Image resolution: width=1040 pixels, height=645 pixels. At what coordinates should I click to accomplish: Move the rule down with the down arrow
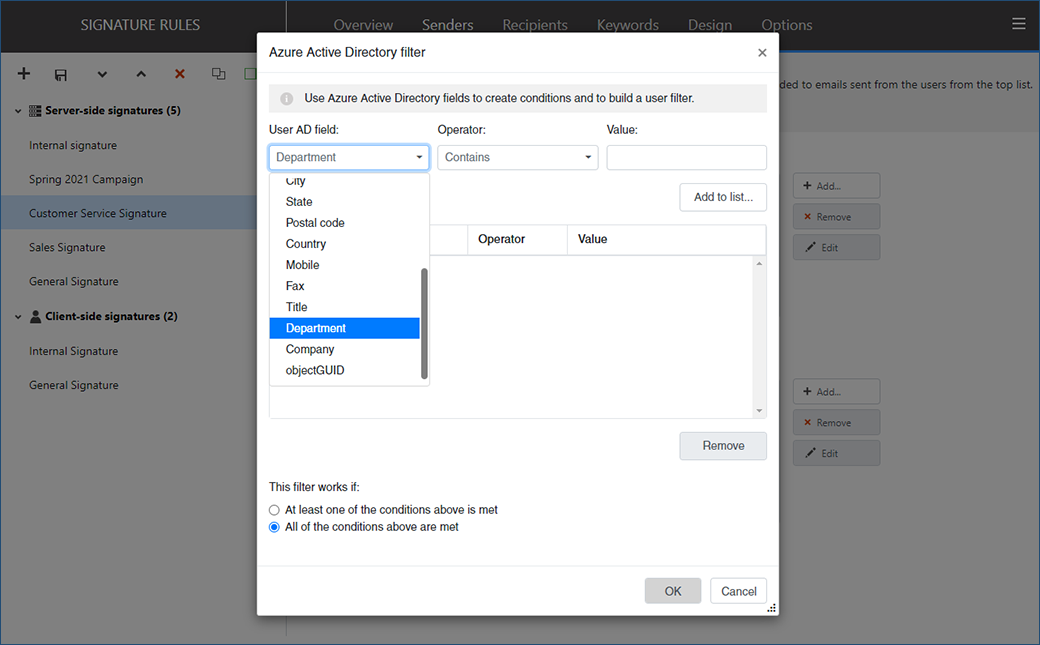(x=101, y=74)
